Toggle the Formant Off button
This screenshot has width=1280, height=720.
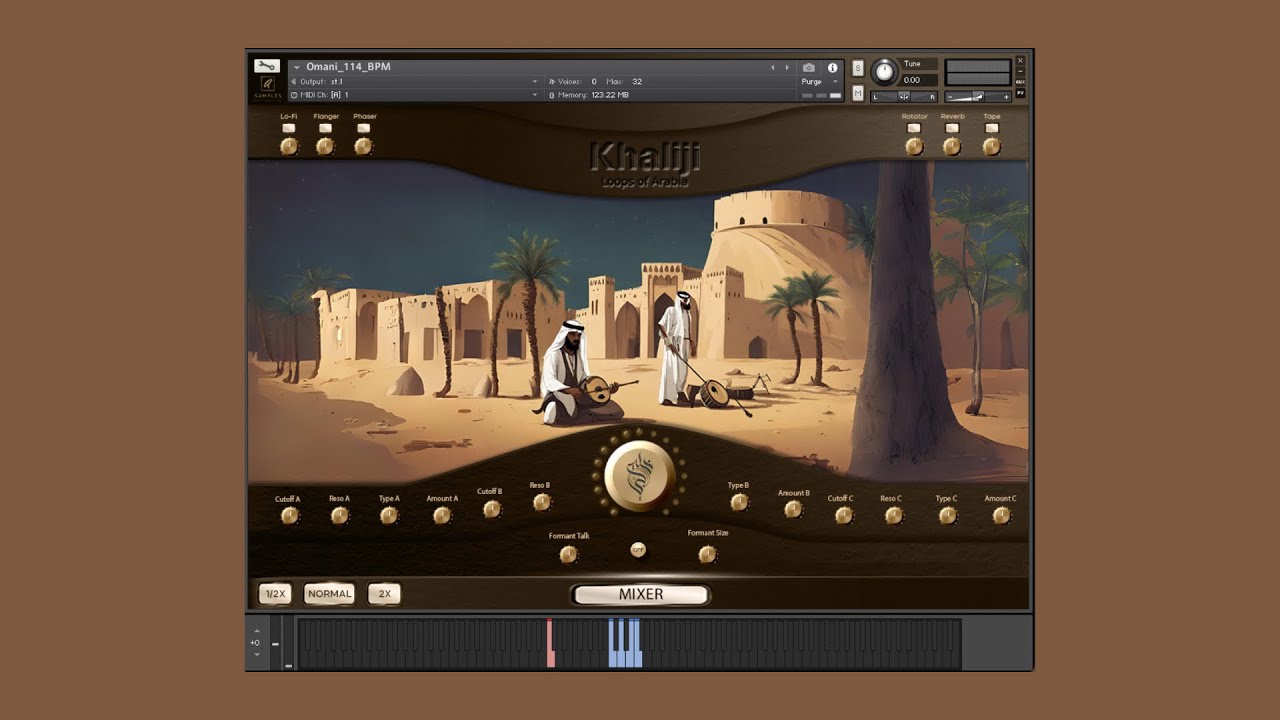click(x=638, y=550)
